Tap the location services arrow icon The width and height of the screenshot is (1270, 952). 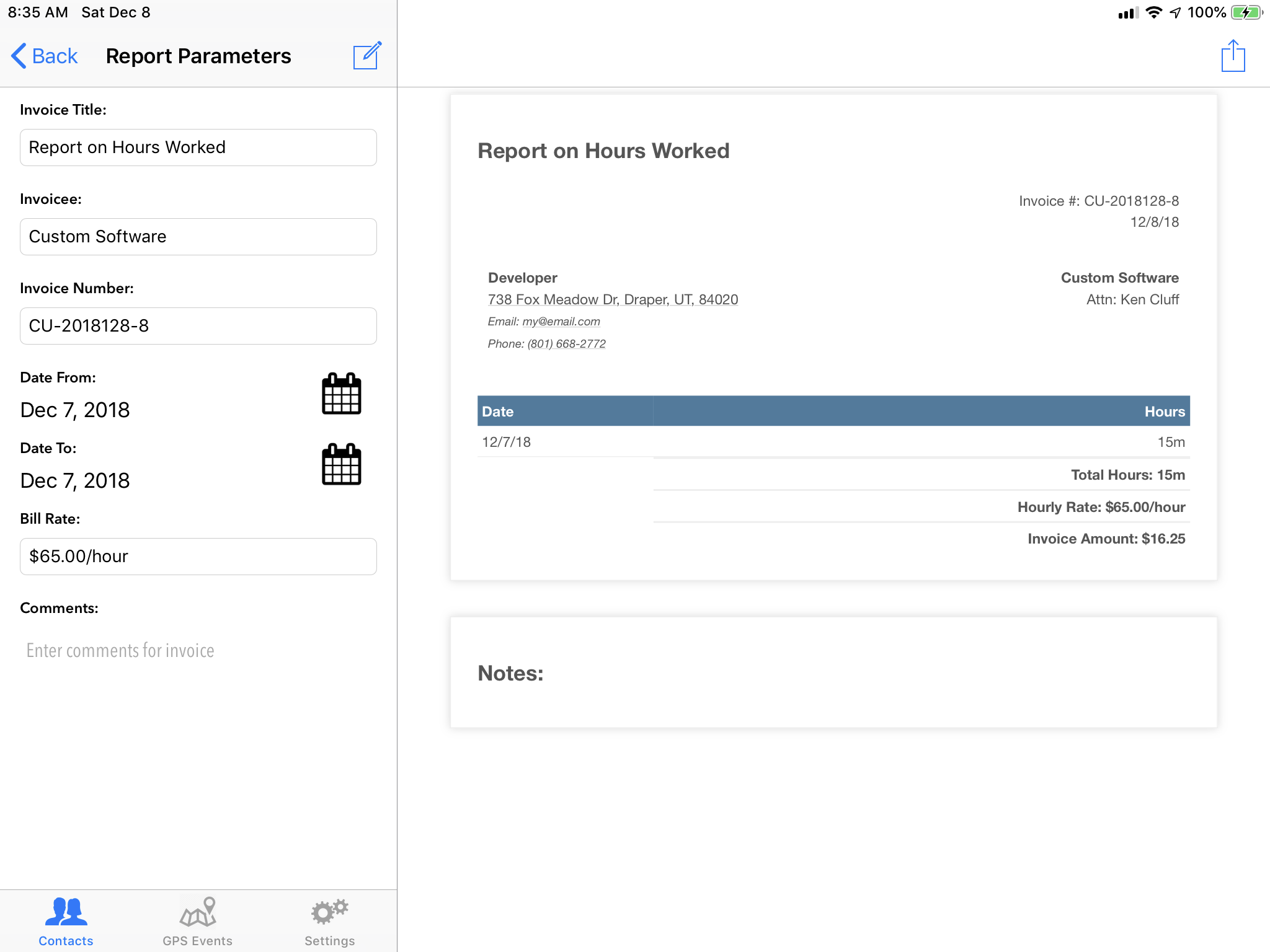(x=1175, y=12)
